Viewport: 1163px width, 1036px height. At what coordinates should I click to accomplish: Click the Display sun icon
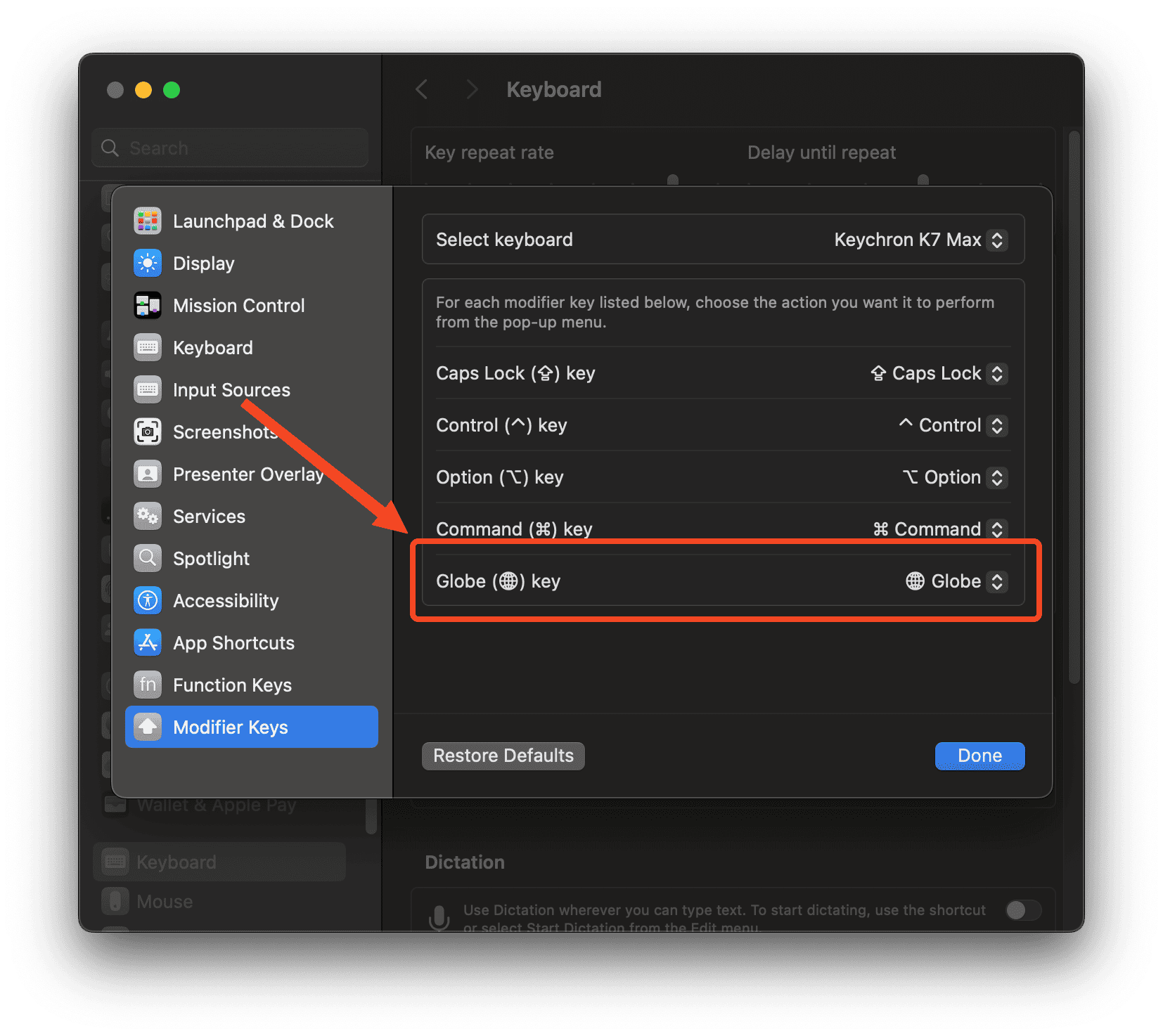[148, 263]
